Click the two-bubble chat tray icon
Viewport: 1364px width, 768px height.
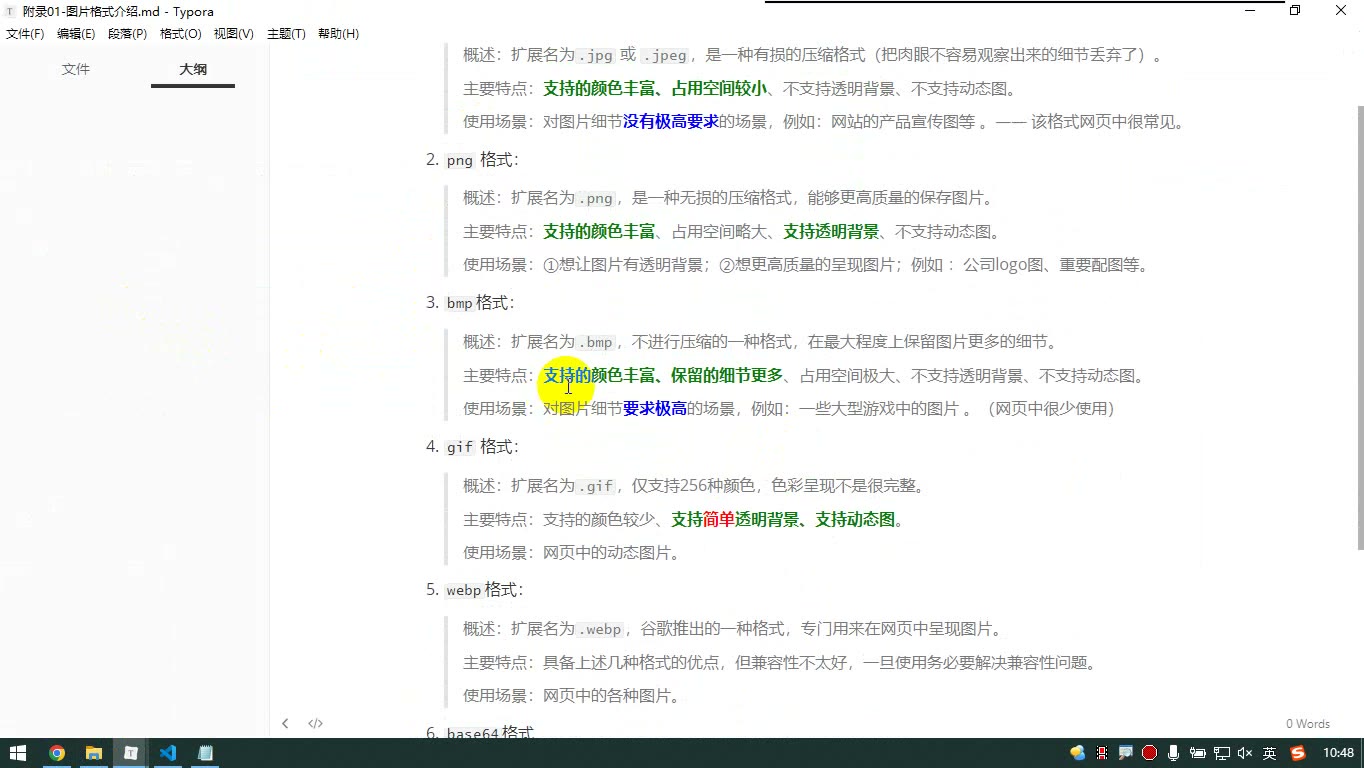click(1077, 753)
